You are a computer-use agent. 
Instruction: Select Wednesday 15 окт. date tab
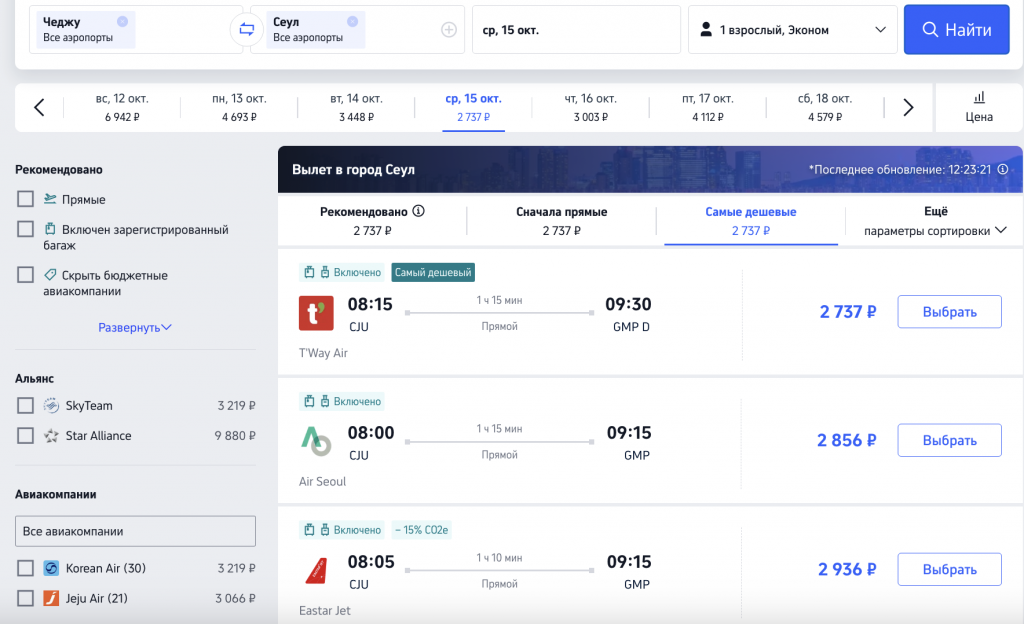pyautogui.click(x=473, y=107)
